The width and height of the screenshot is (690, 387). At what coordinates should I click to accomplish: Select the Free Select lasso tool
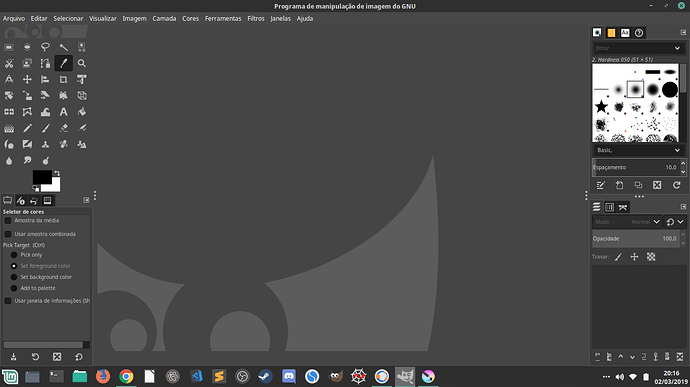click(45, 47)
